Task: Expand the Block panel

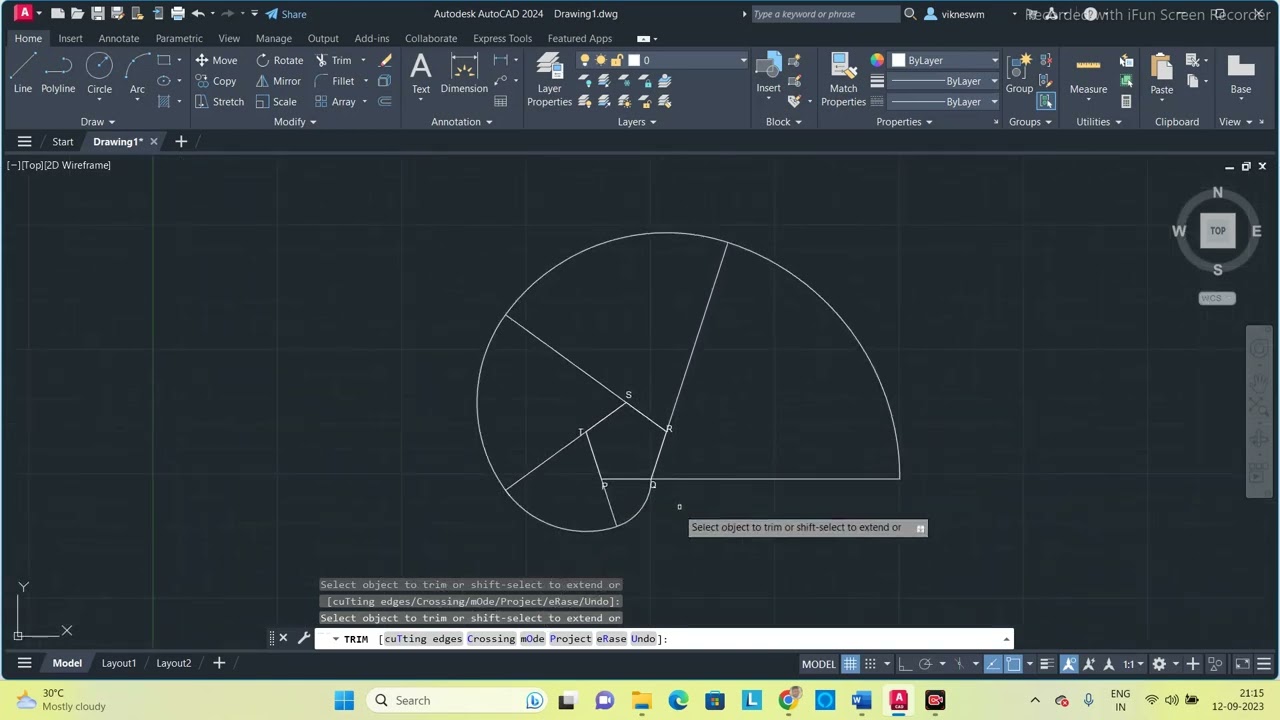Action: 783,122
